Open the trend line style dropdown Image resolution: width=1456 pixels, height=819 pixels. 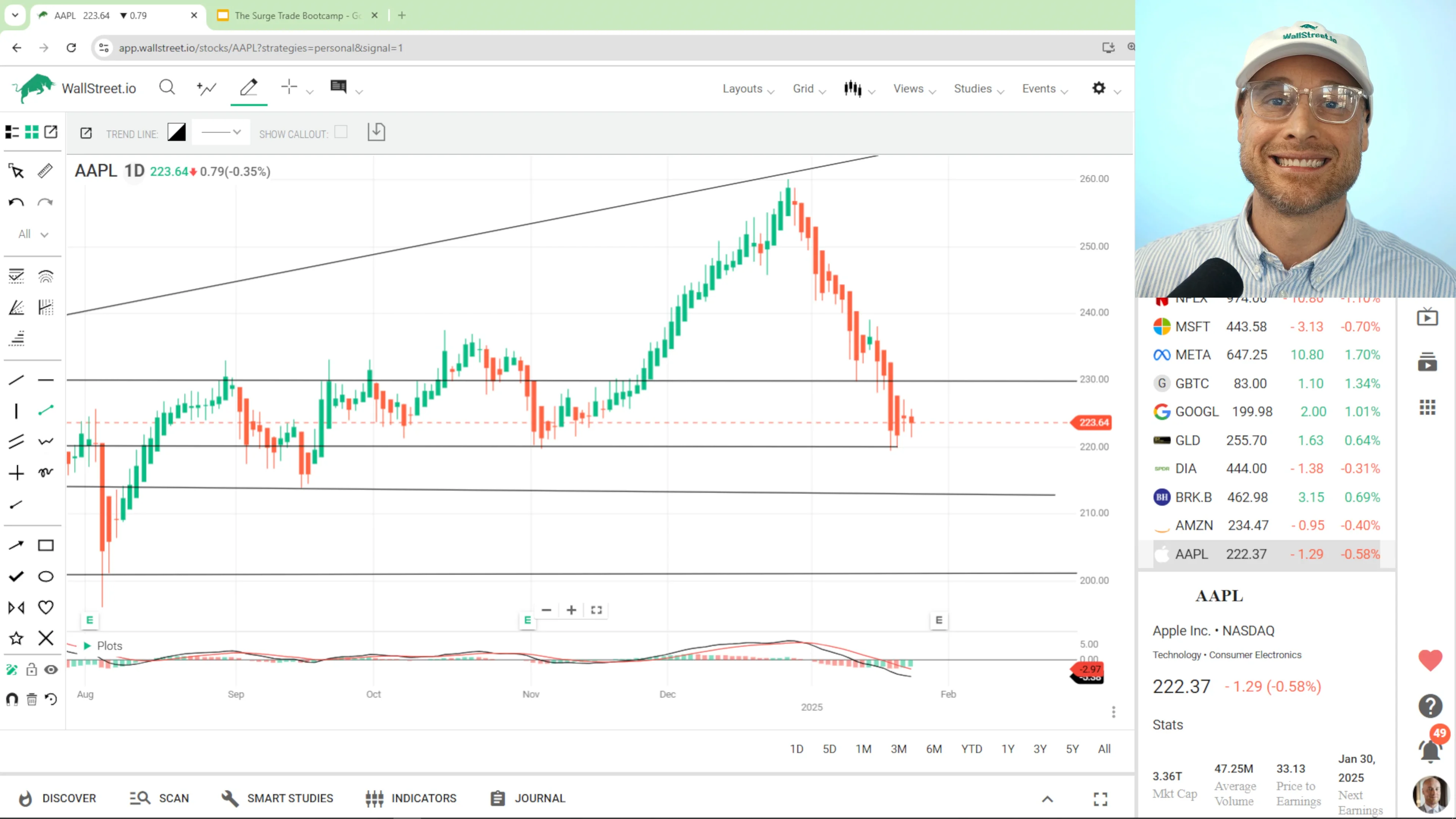[220, 132]
